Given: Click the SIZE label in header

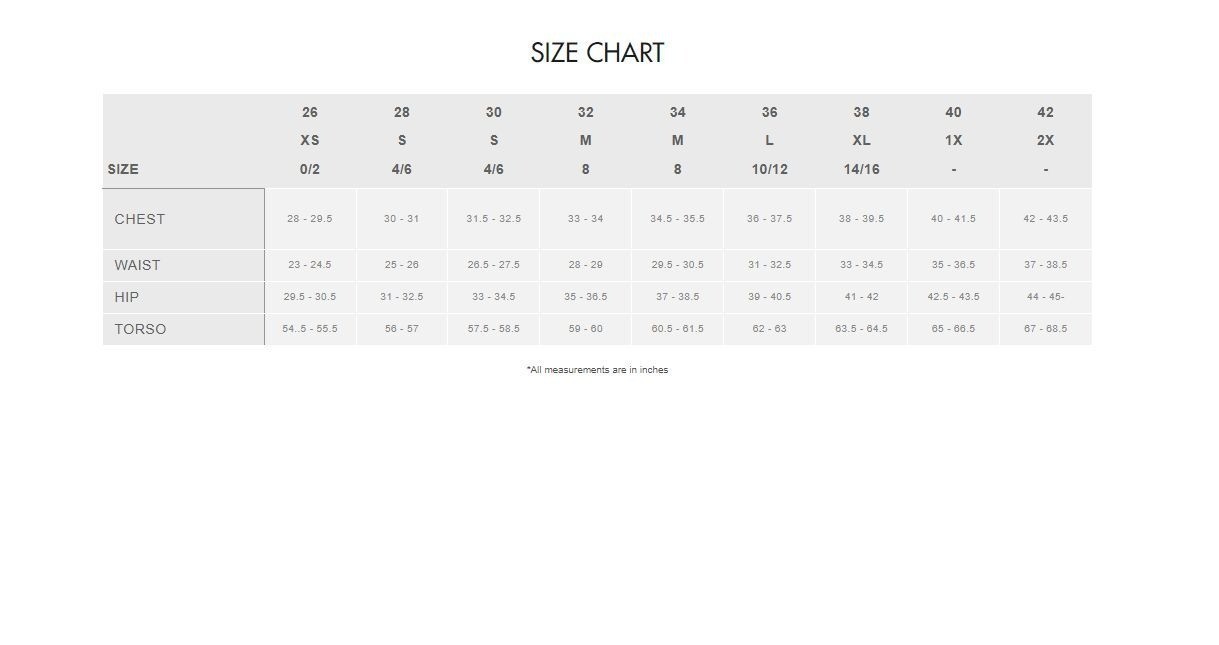Looking at the screenshot, I should (123, 169).
